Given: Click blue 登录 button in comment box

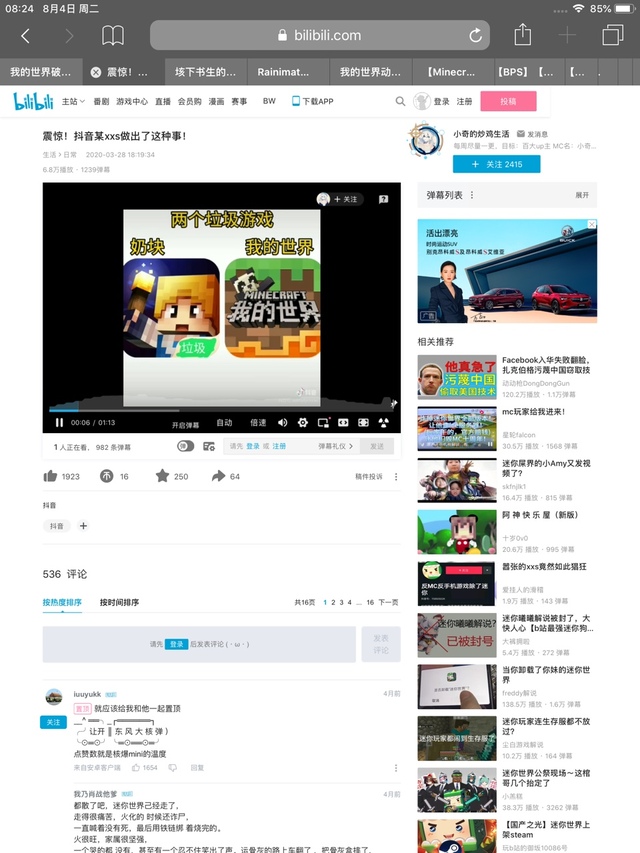Looking at the screenshot, I should (x=176, y=644).
